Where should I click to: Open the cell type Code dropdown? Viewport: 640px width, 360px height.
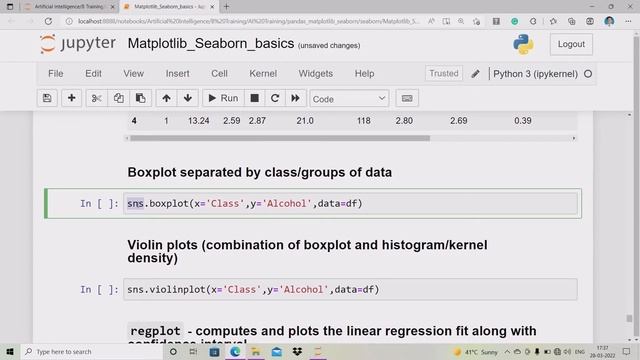349,99
